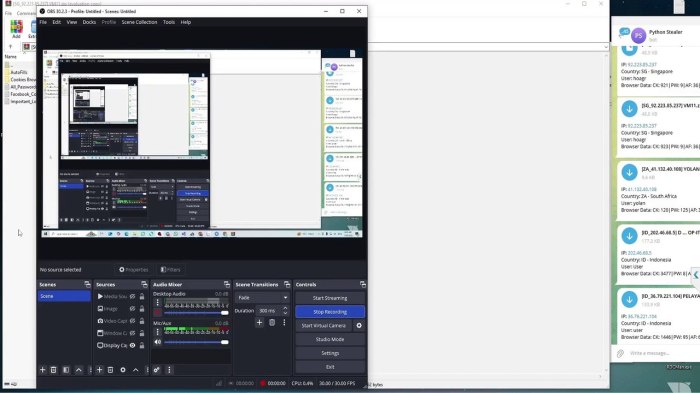Open advanced audio properties gears icon

click(x=157, y=370)
